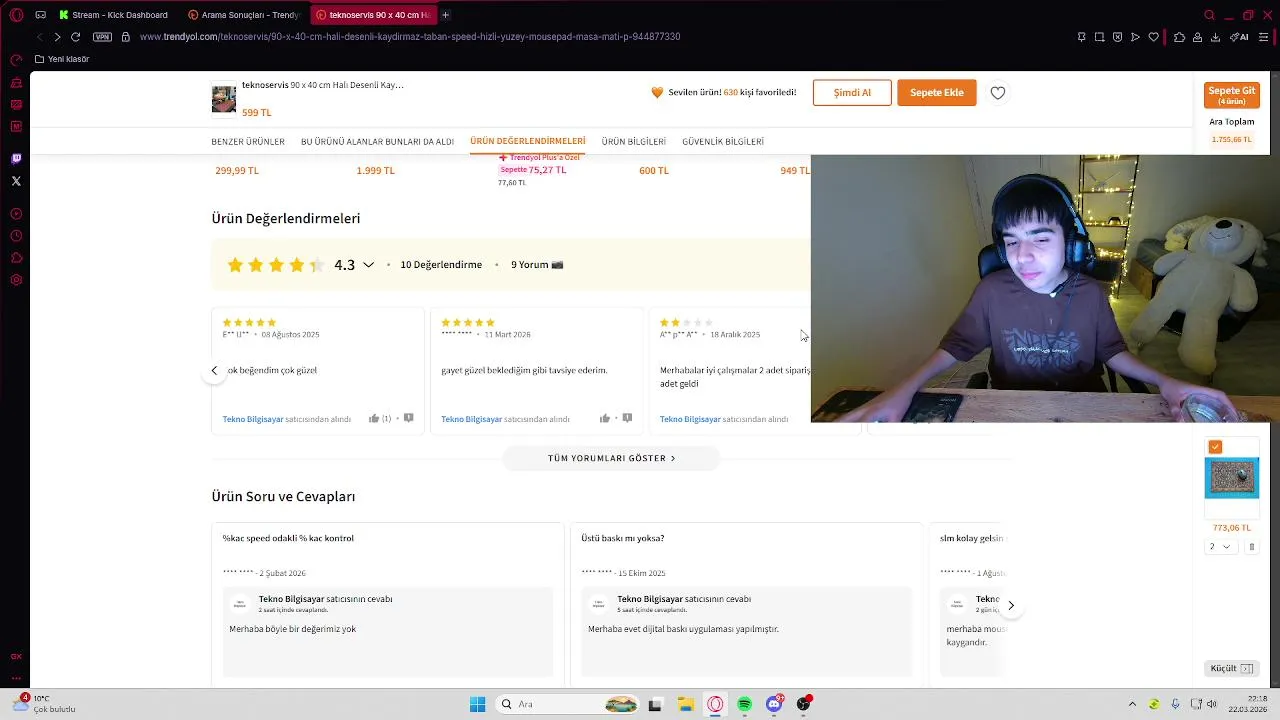Viewport: 1280px width, 720px height.
Task: Open the Opera main menu icon
Action: [16, 15]
